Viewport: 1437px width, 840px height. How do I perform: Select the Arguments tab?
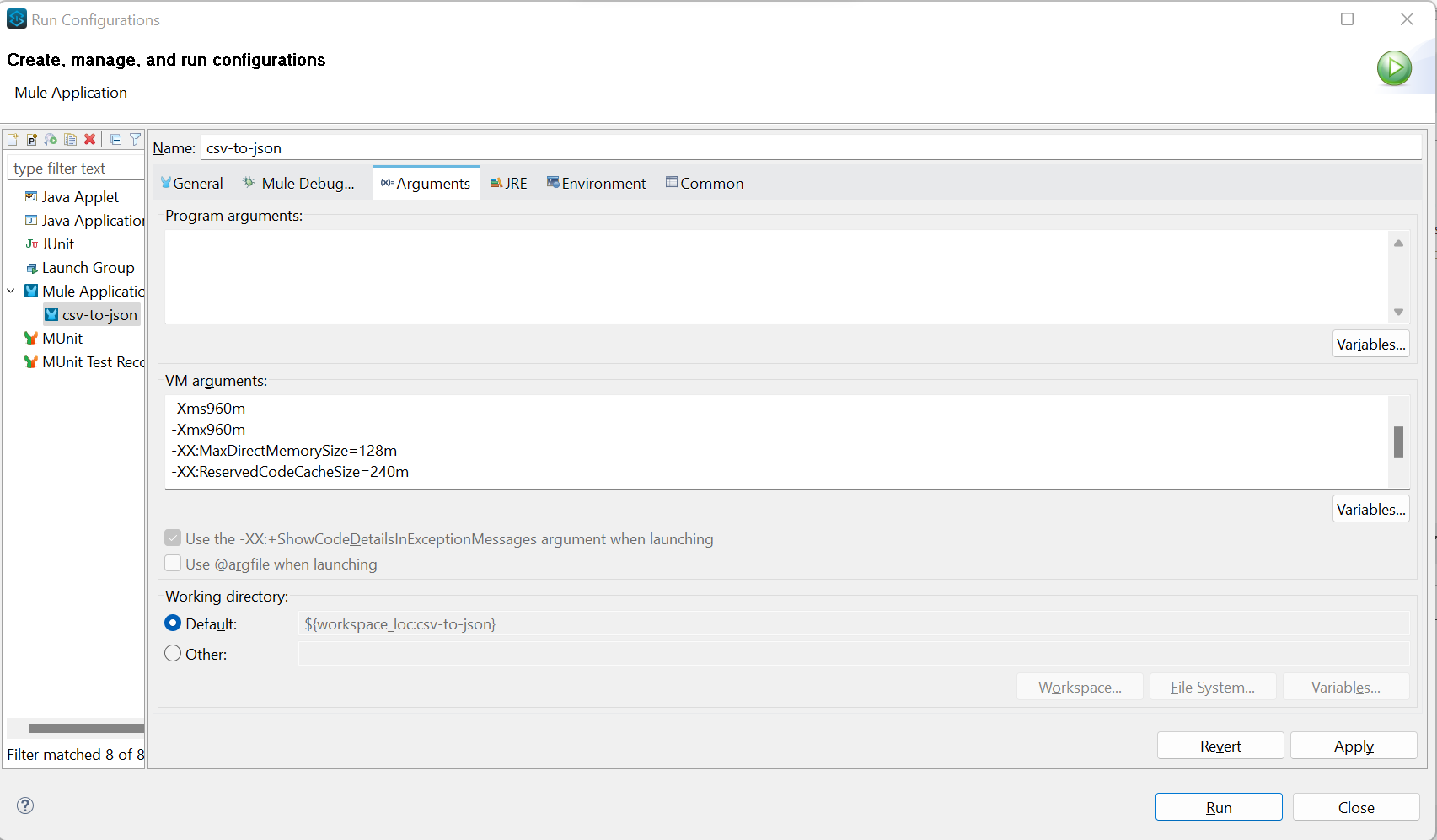[x=426, y=183]
